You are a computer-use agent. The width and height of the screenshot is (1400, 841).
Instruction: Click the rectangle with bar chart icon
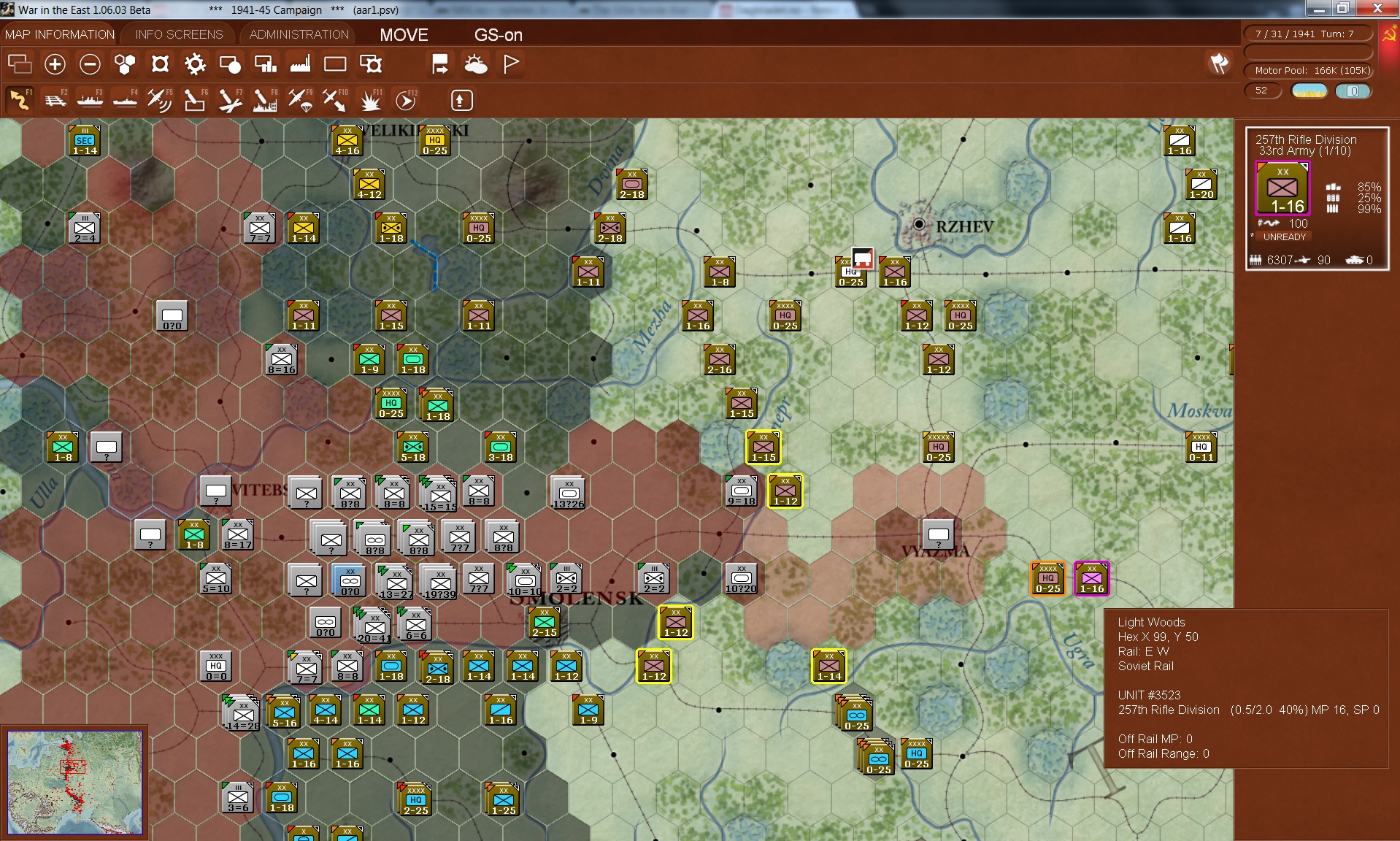tap(265, 64)
